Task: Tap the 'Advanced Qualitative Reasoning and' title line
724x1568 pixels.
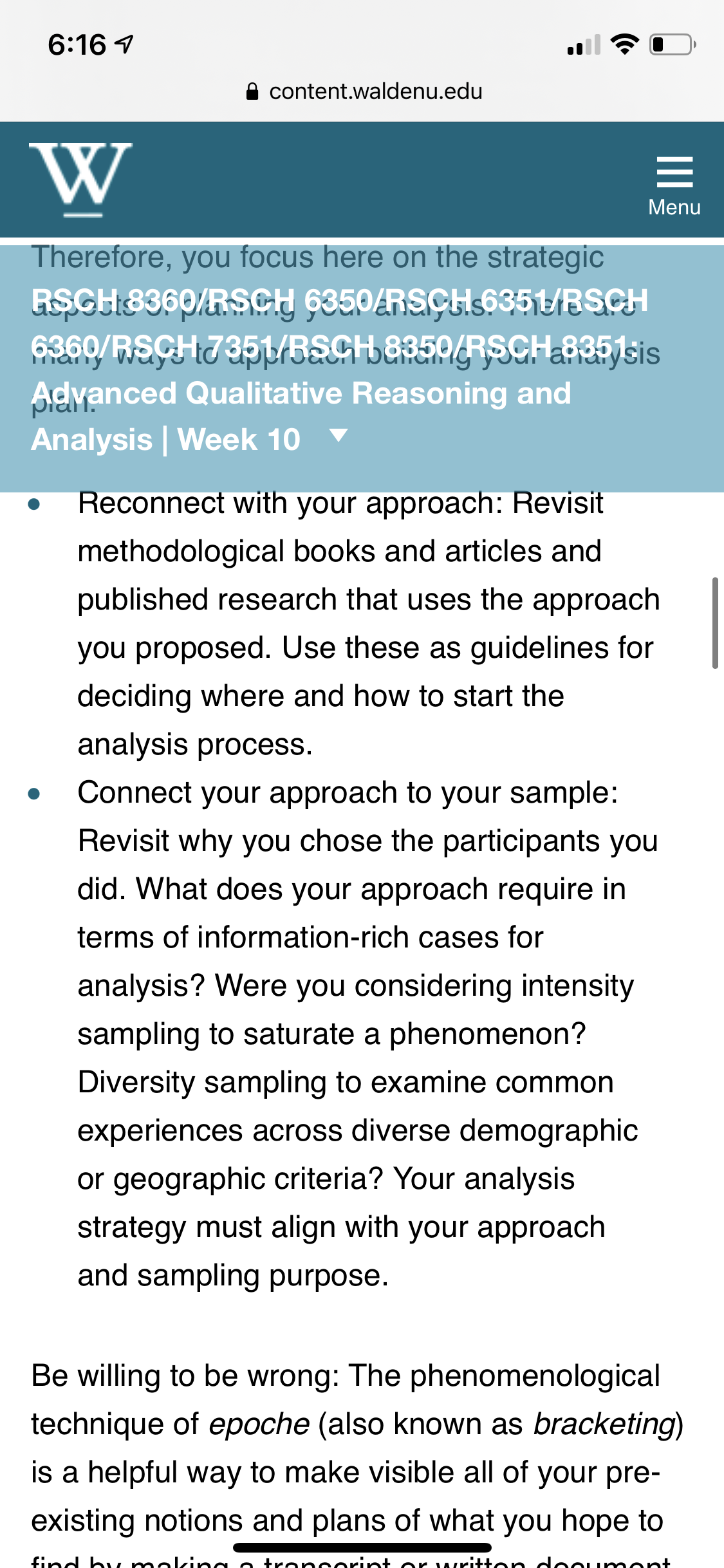Action: pos(301,393)
